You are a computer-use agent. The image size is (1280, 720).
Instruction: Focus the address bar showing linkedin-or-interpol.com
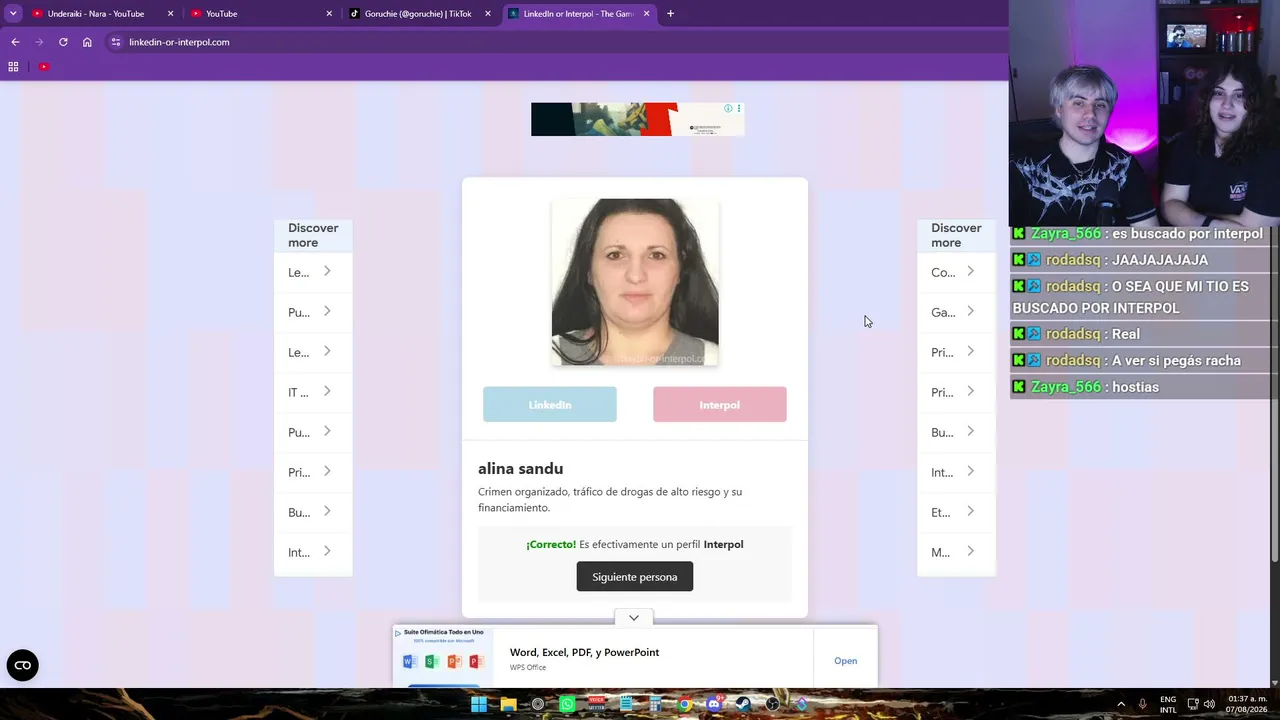click(560, 42)
